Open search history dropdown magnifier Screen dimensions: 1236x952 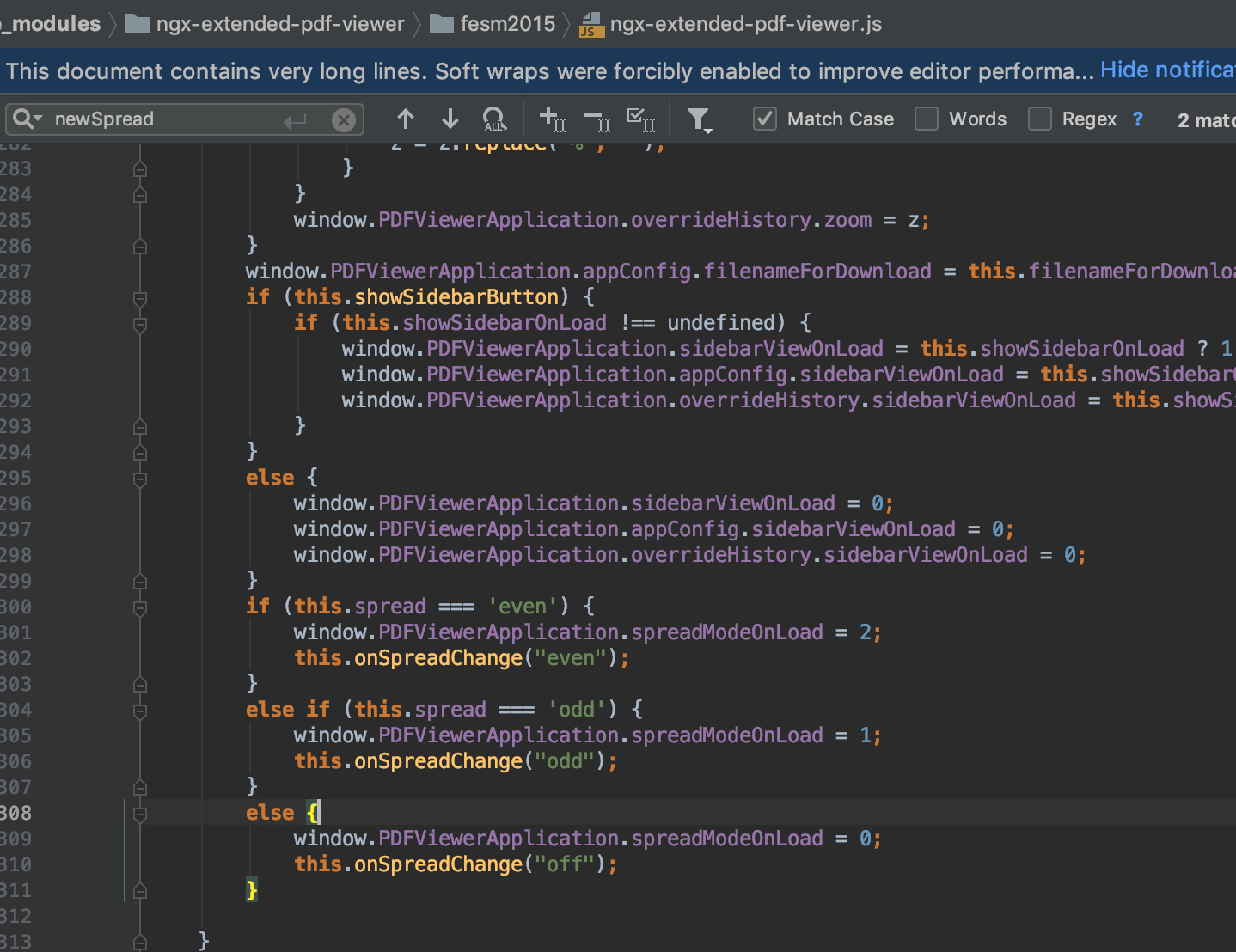[27, 119]
